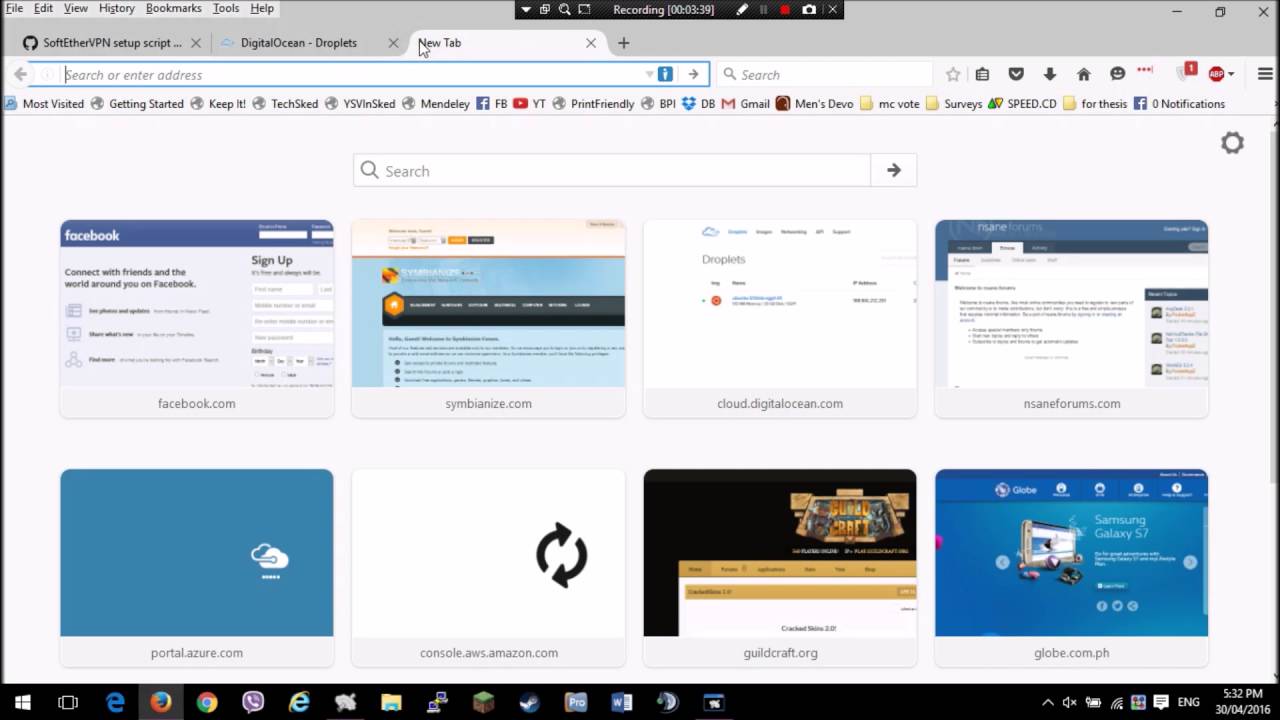Click the recorder pencil annotate icon

(741, 9)
